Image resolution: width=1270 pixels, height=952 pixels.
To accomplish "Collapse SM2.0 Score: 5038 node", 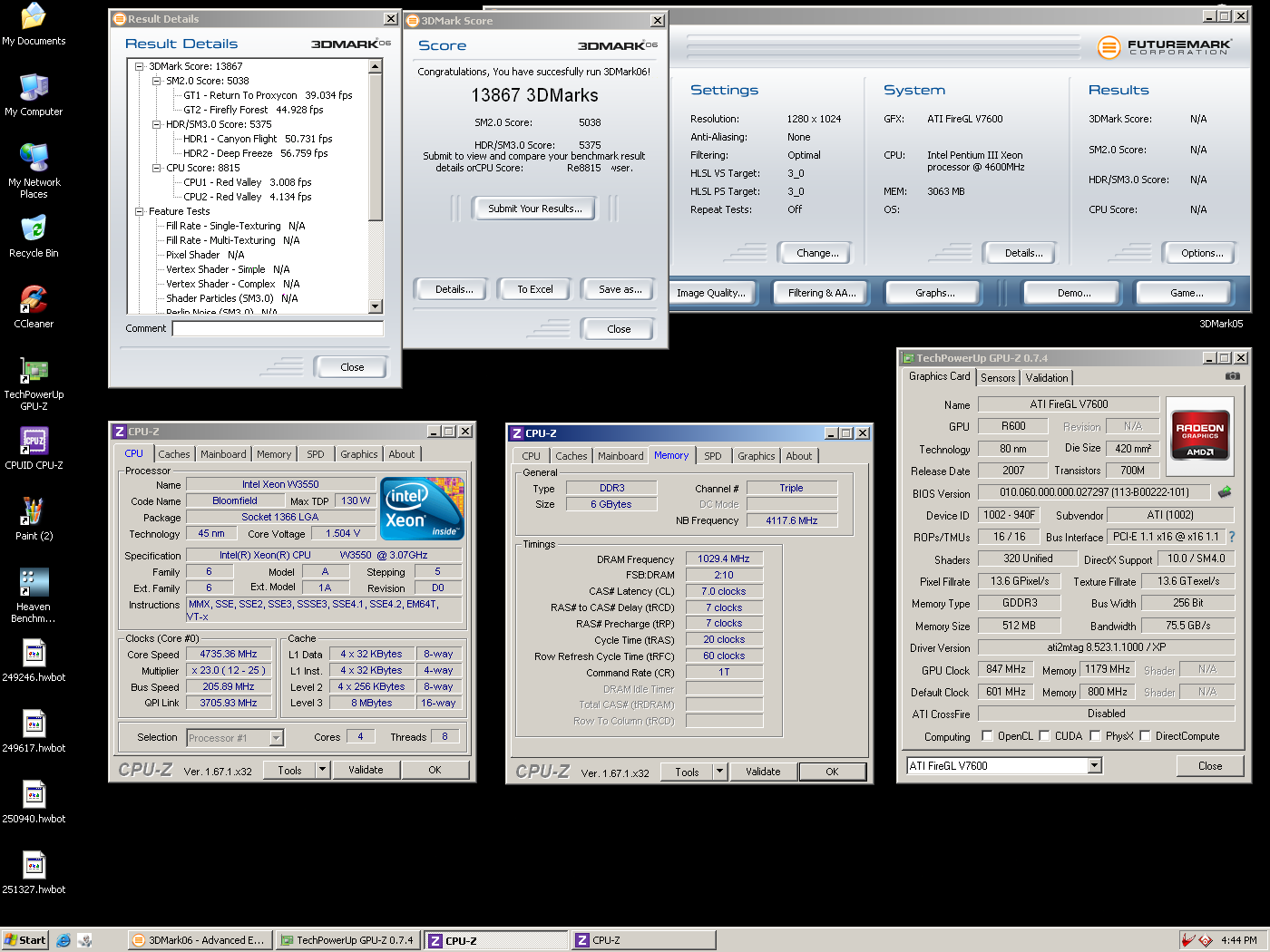I will (156, 81).
